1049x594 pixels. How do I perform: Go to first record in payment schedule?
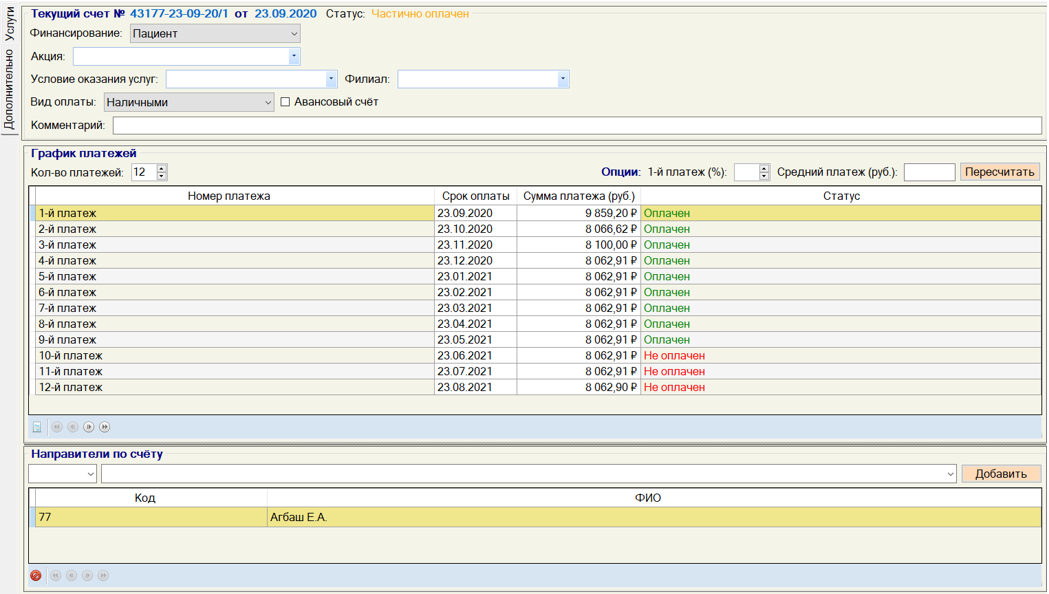57,427
